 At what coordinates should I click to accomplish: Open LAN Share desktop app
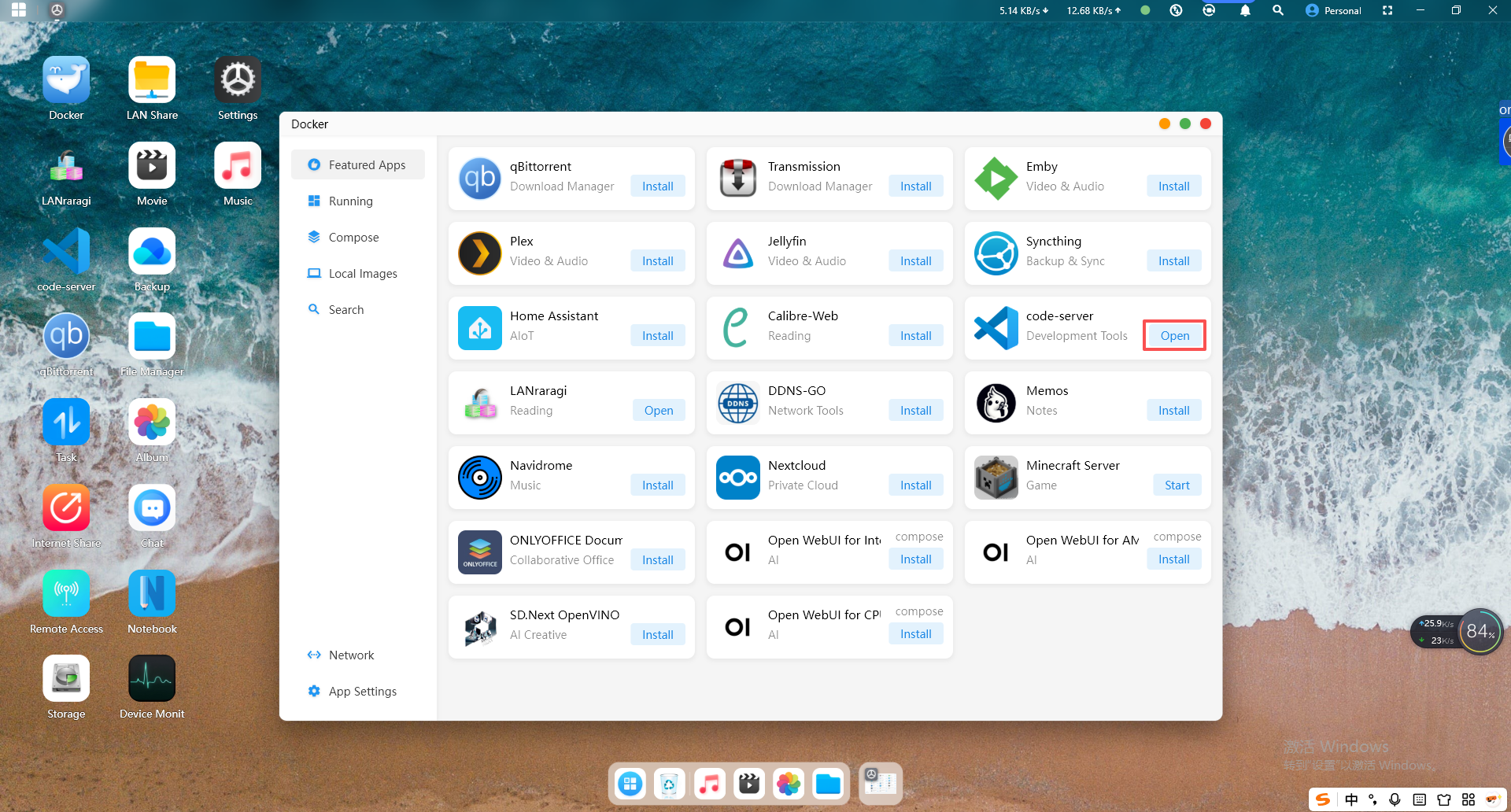pyautogui.click(x=152, y=80)
